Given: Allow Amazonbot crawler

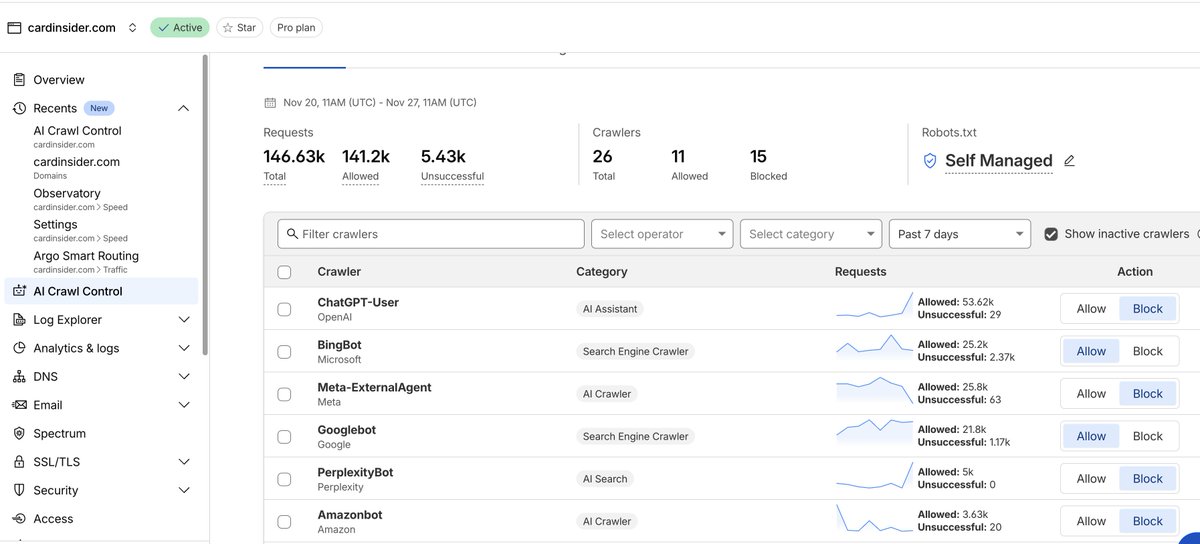Looking at the screenshot, I should 1091,521.
